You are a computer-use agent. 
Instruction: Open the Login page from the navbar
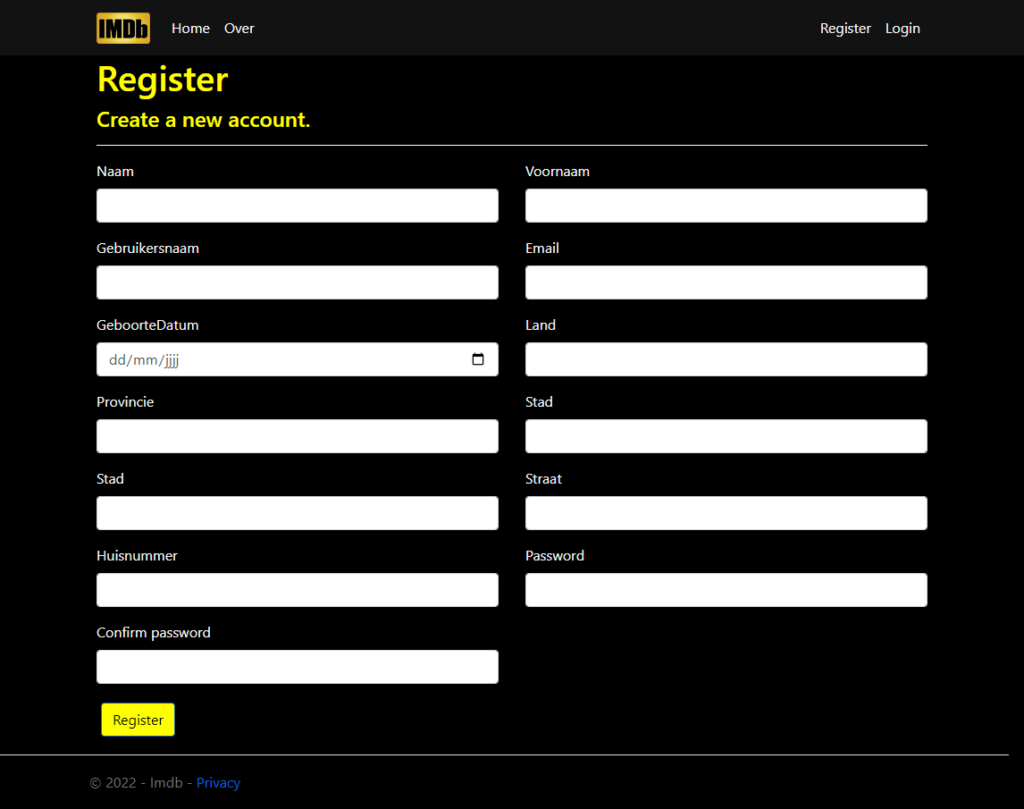pyautogui.click(x=903, y=28)
